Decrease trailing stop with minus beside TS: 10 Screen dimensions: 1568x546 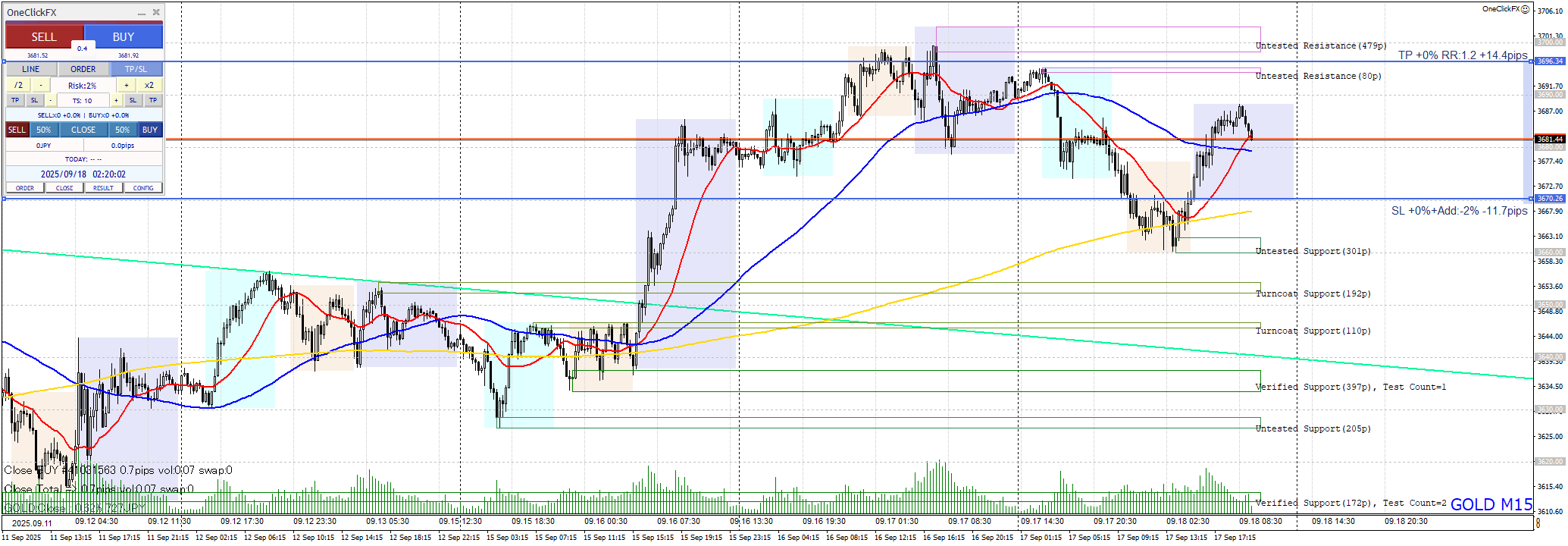51,100
